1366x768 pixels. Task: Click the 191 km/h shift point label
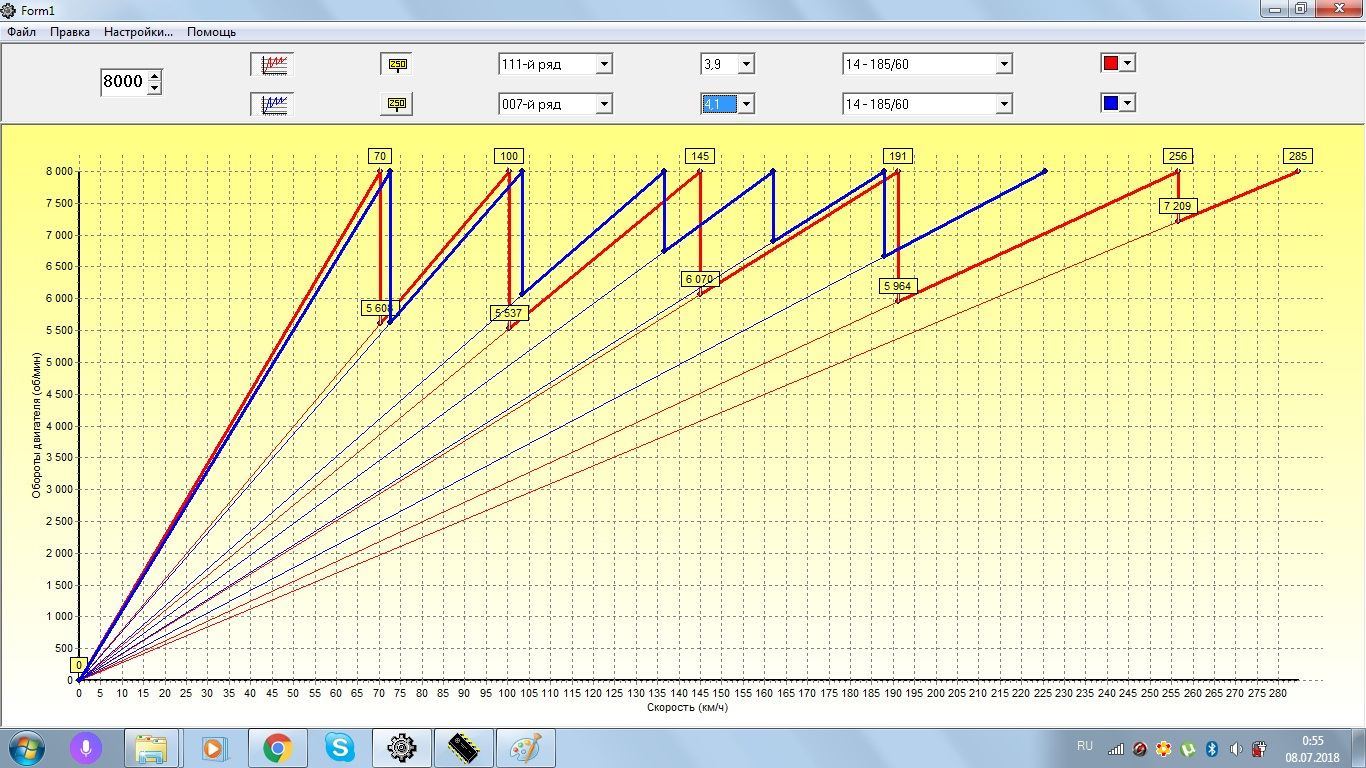click(x=898, y=156)
